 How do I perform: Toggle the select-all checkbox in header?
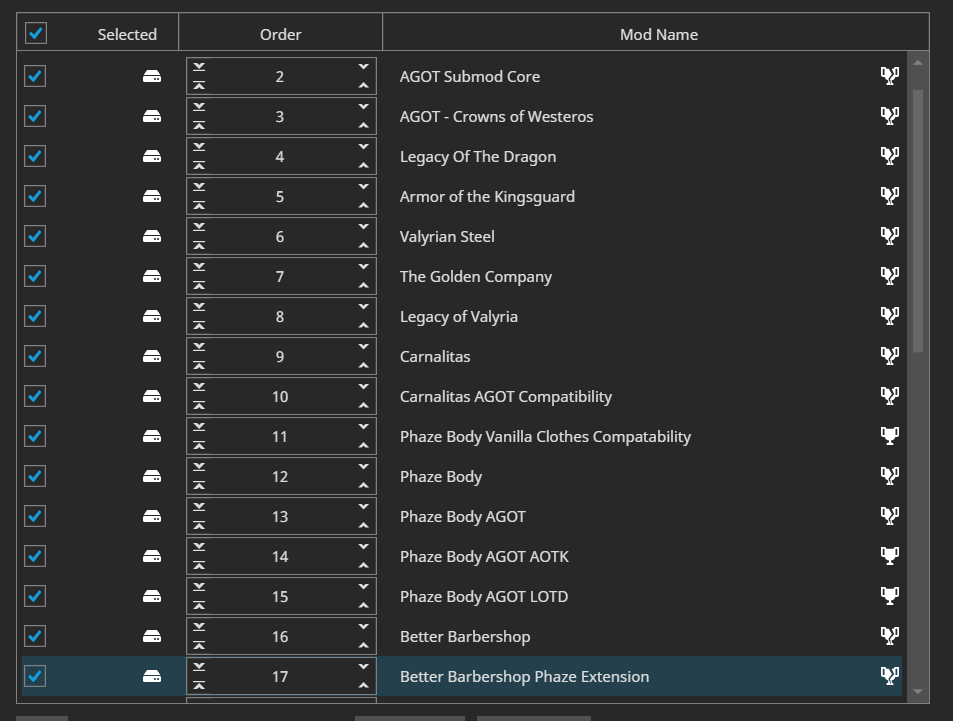[36, 33]
